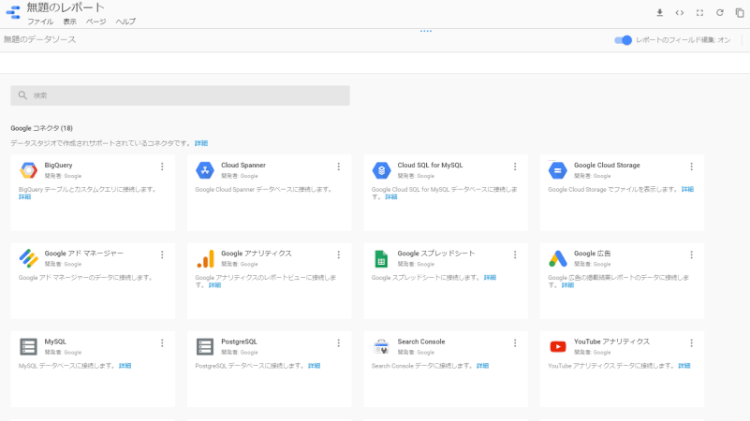The image size is (750, 421).
Task: Select the PostgreSQL connector icon
Action: [205, 347]
